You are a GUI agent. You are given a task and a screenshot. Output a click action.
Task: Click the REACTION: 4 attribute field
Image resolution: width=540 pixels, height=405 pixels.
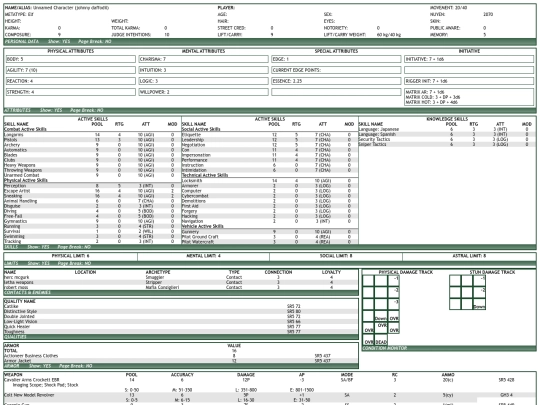(71, 81)
